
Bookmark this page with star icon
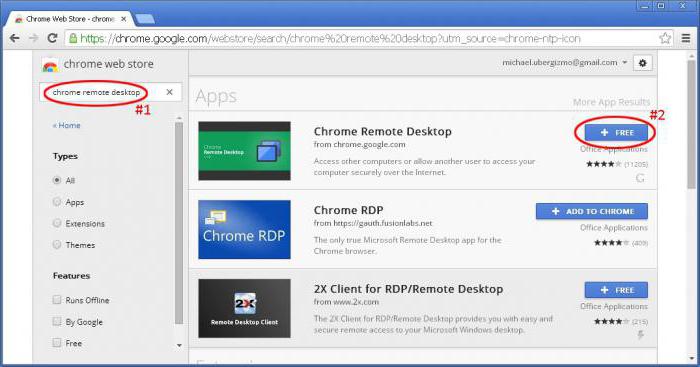pyautogui.click(x=665, y=38)
